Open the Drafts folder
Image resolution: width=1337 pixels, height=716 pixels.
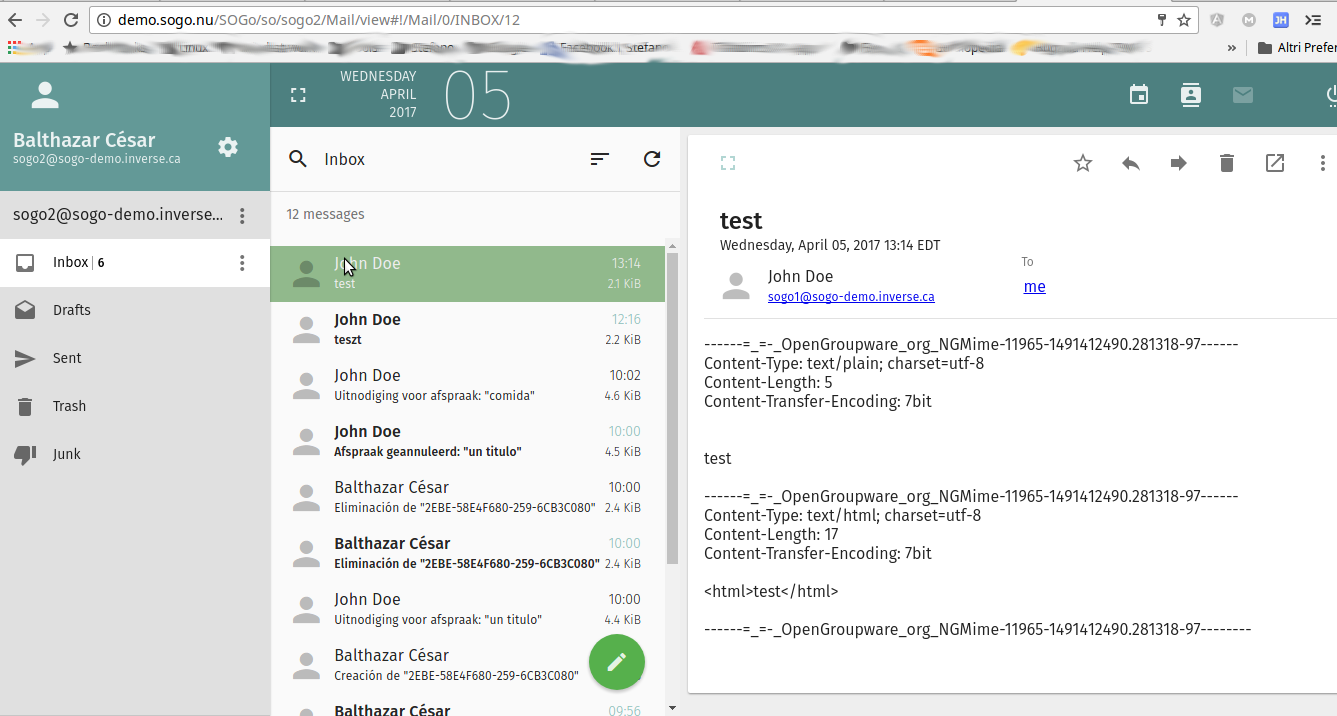point(72,310)
